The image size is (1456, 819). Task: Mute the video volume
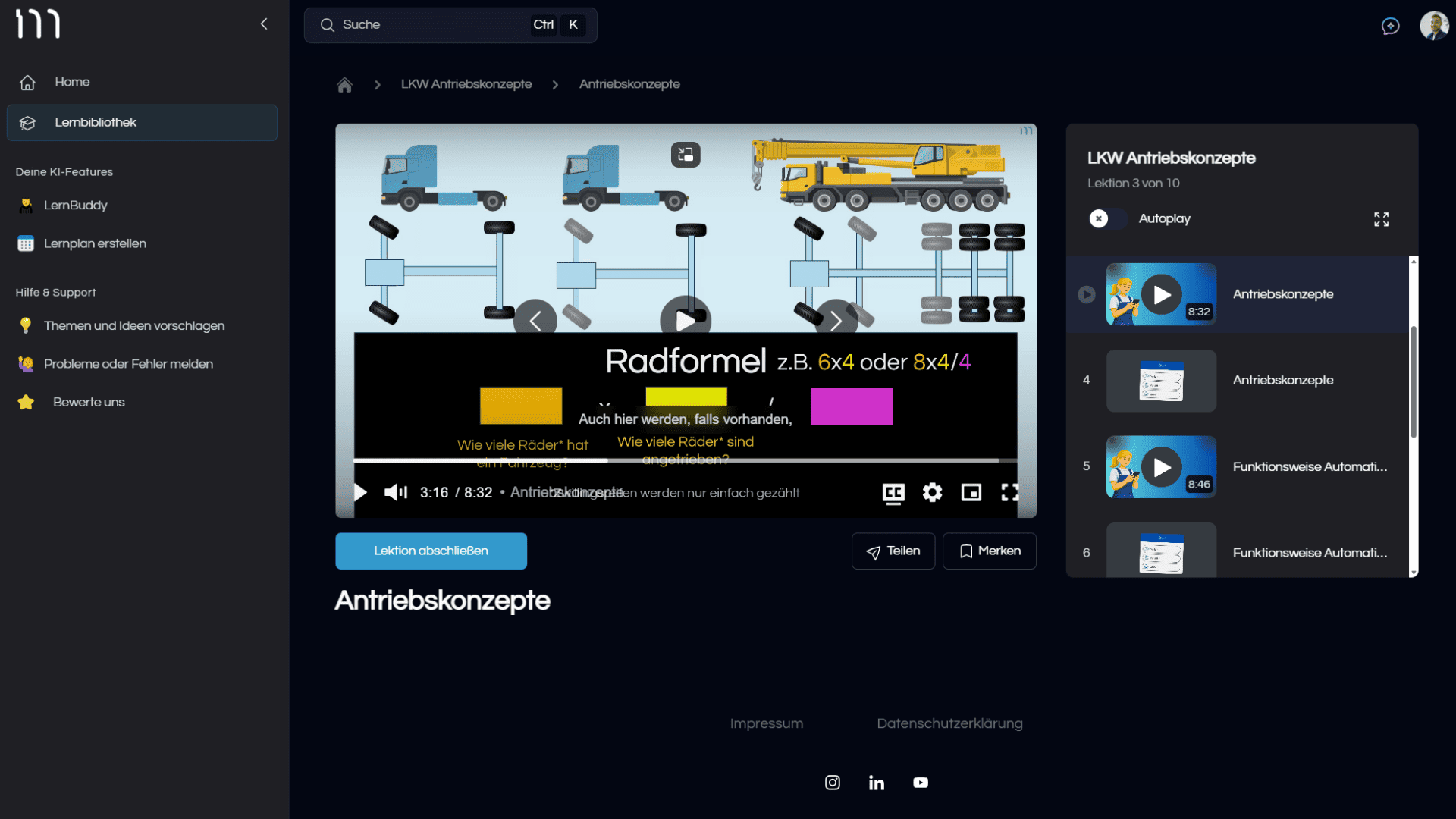pos(395,493)
